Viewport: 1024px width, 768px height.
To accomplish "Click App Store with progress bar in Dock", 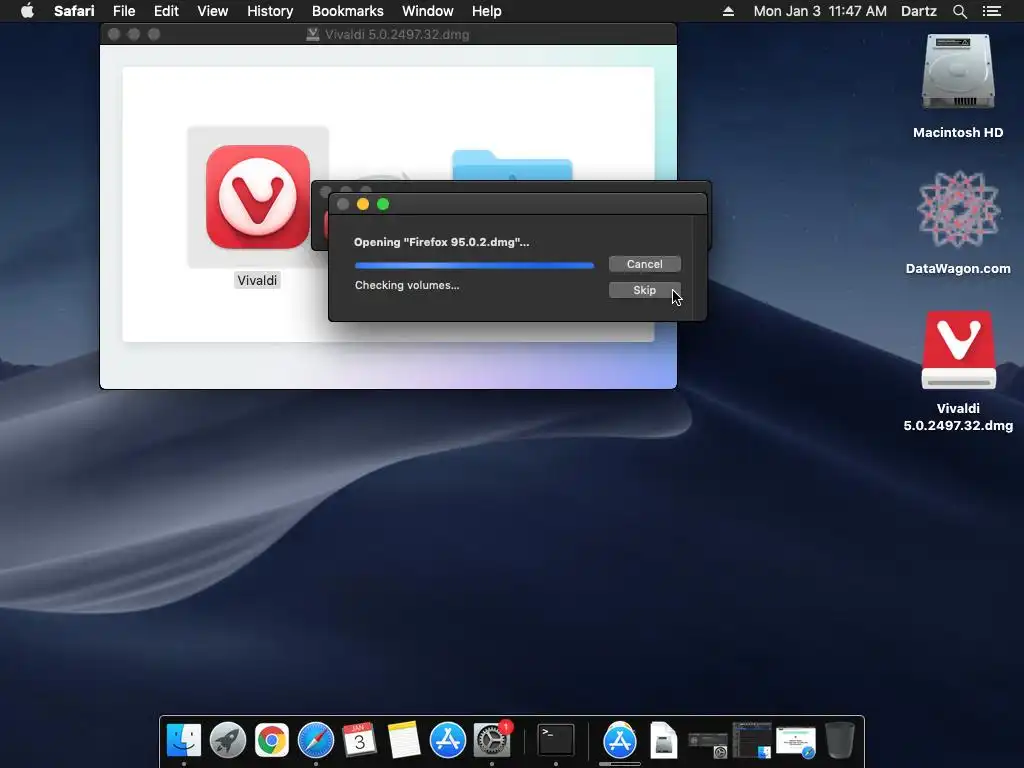I will [x=620, y=741].
